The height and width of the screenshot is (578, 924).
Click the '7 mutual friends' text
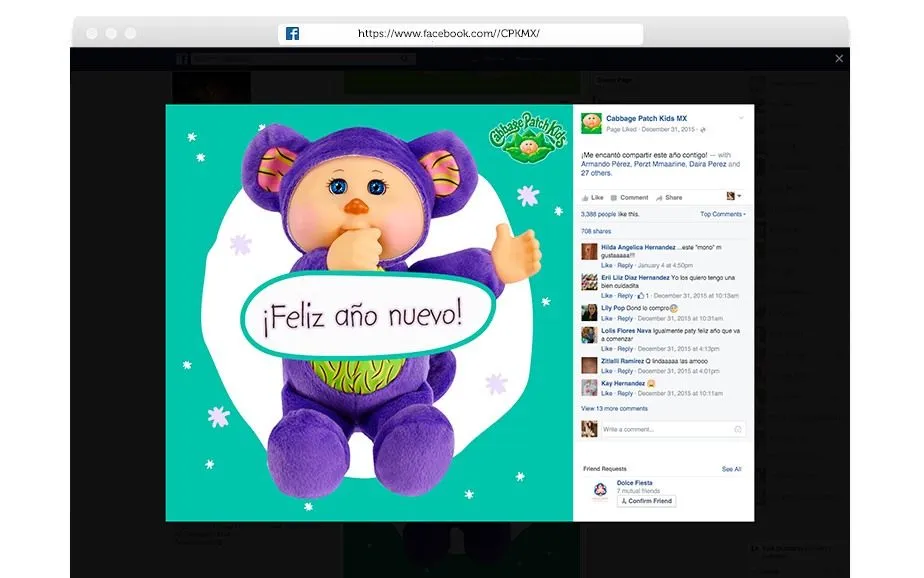(x=638, y=491)
